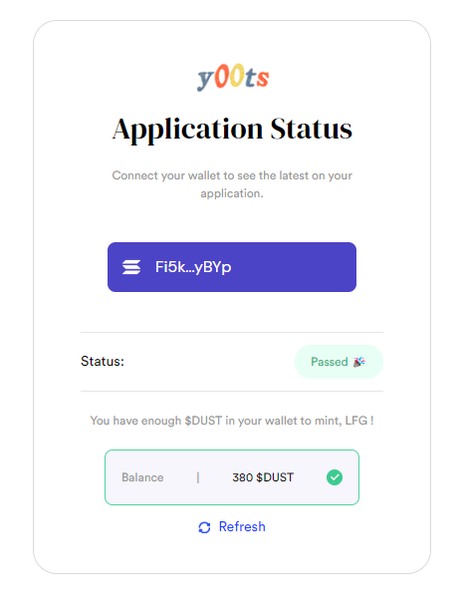Screen dimensions: 463x600
Task: Click the 'You have enough $DUST' message
Action: tap(232, 421)
